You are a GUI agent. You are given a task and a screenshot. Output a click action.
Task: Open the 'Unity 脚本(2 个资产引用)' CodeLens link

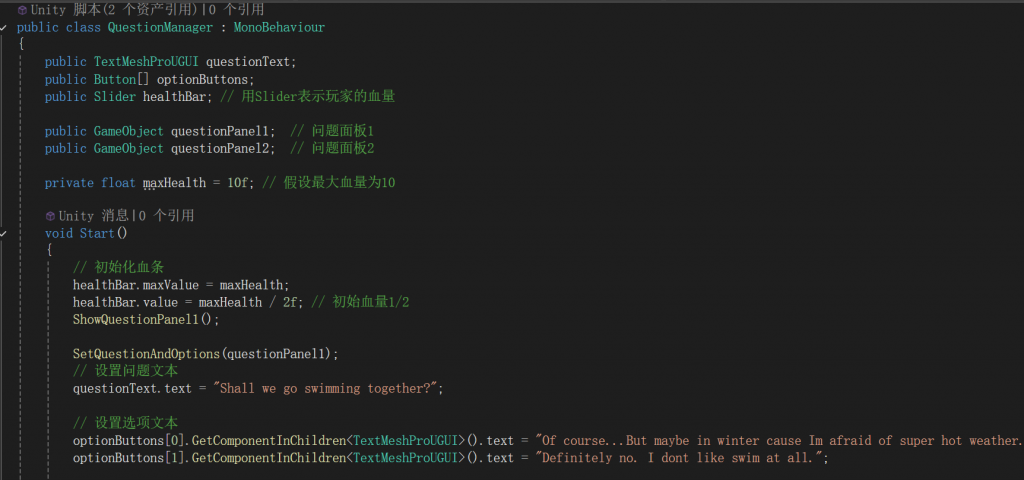point(116,10)
